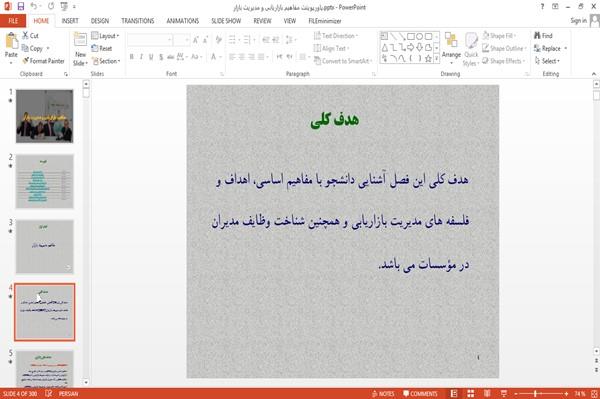Screen dimensions: 600x399
Task: Insert triangle shape from shapes gallery
Action: [385, 47]
